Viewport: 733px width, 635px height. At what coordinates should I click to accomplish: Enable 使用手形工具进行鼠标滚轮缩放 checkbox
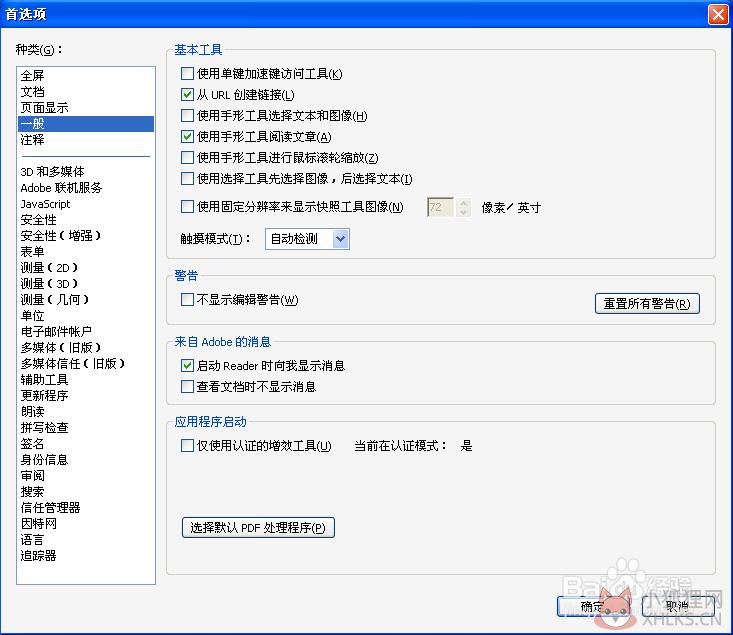coord(187,158)
